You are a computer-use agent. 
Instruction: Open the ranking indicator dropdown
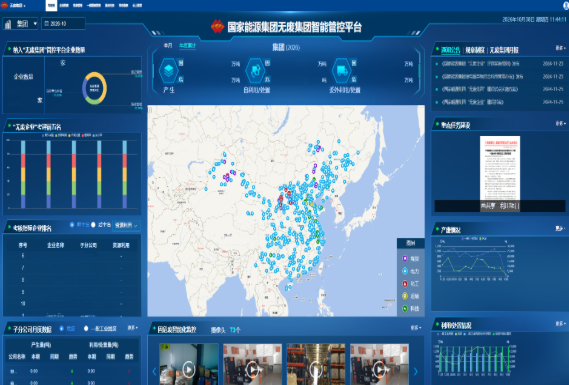click(x=126, y=225)
